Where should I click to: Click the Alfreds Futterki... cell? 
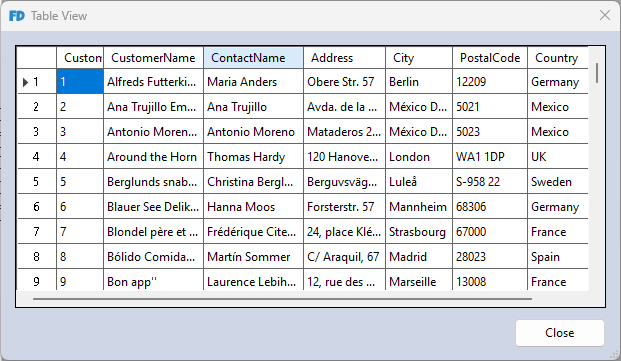(x=153, y=82)
